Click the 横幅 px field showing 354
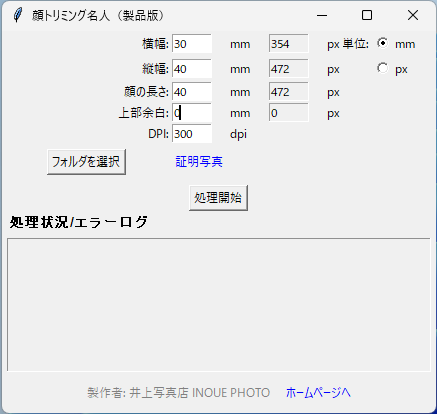Screen dimensions: 437x414 point(289,44)
